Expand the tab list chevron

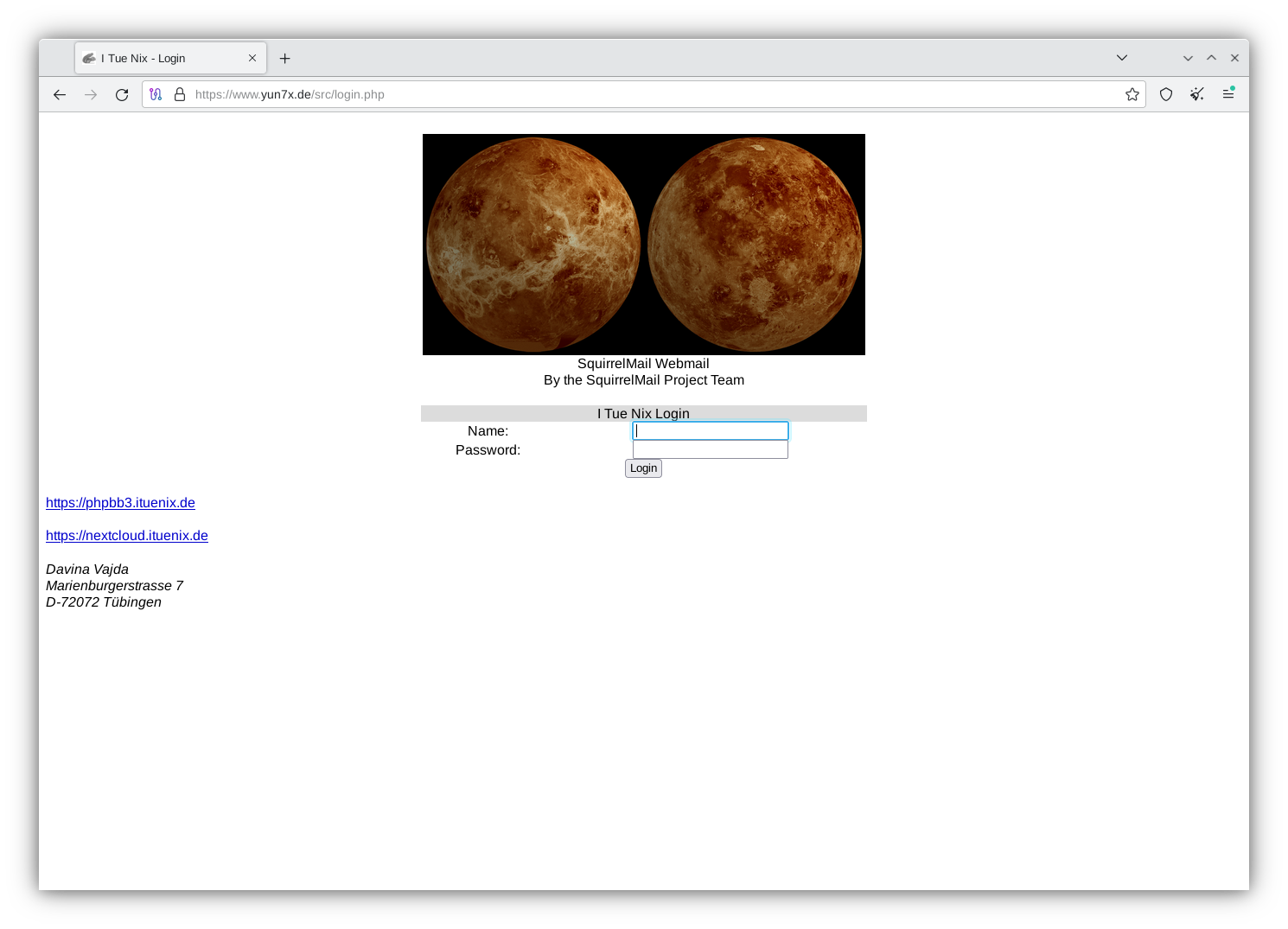click(x=1121, y=57)
